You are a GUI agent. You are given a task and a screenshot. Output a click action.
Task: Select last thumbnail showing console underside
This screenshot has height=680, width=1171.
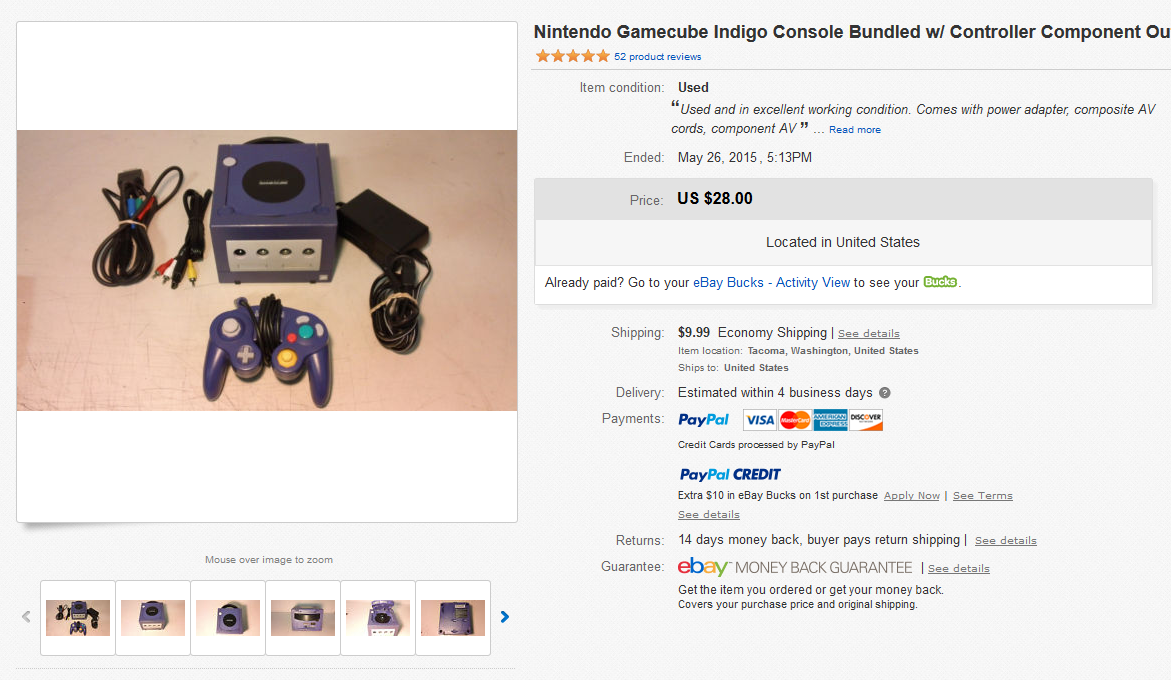point(453,618)
